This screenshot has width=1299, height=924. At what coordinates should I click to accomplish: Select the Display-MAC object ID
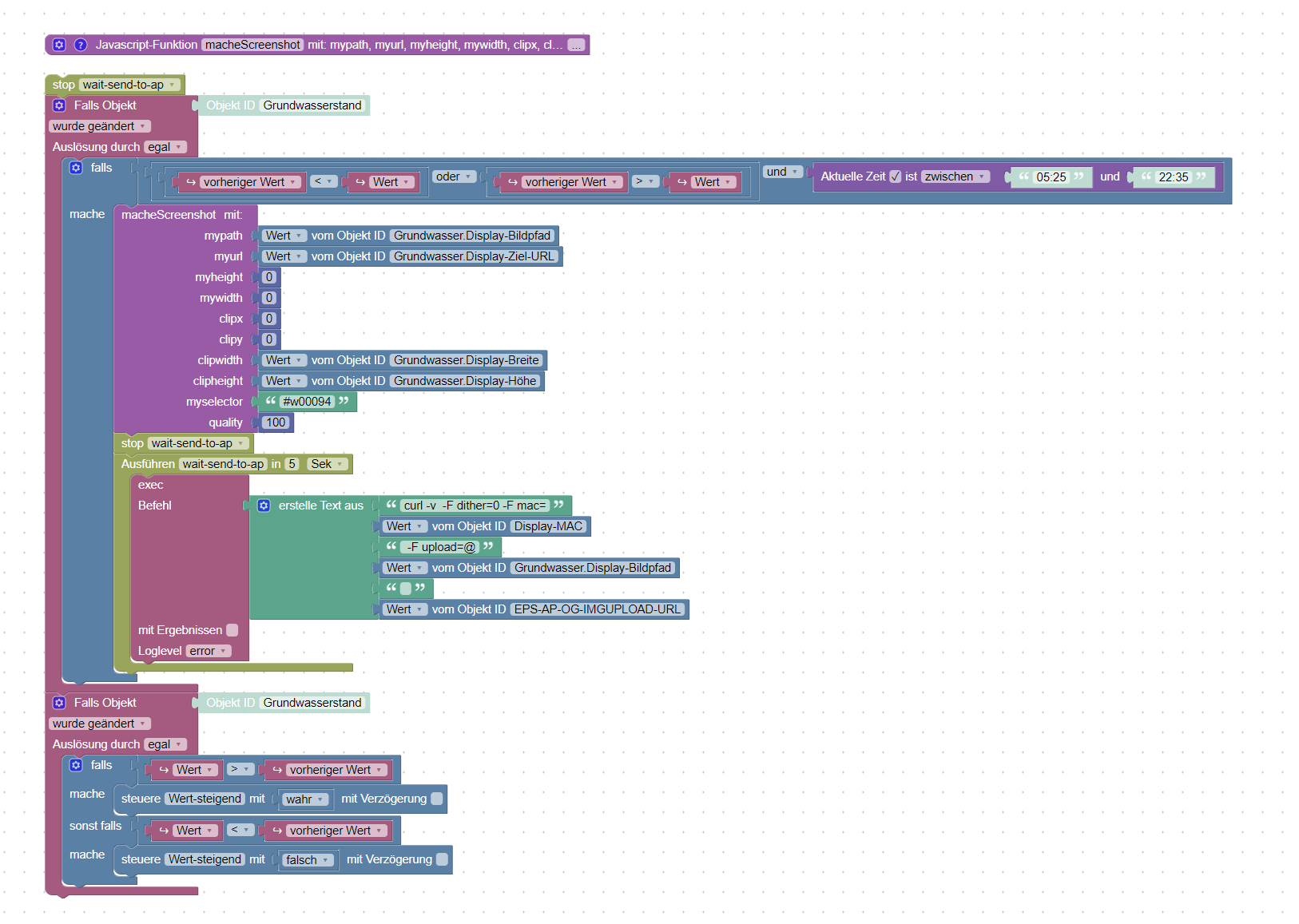[x=548, y=526]
